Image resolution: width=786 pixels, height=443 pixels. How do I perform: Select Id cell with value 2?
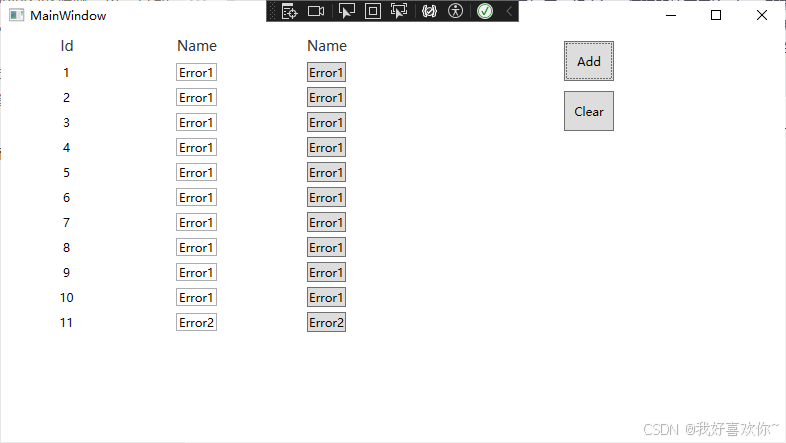click(66, 98)
